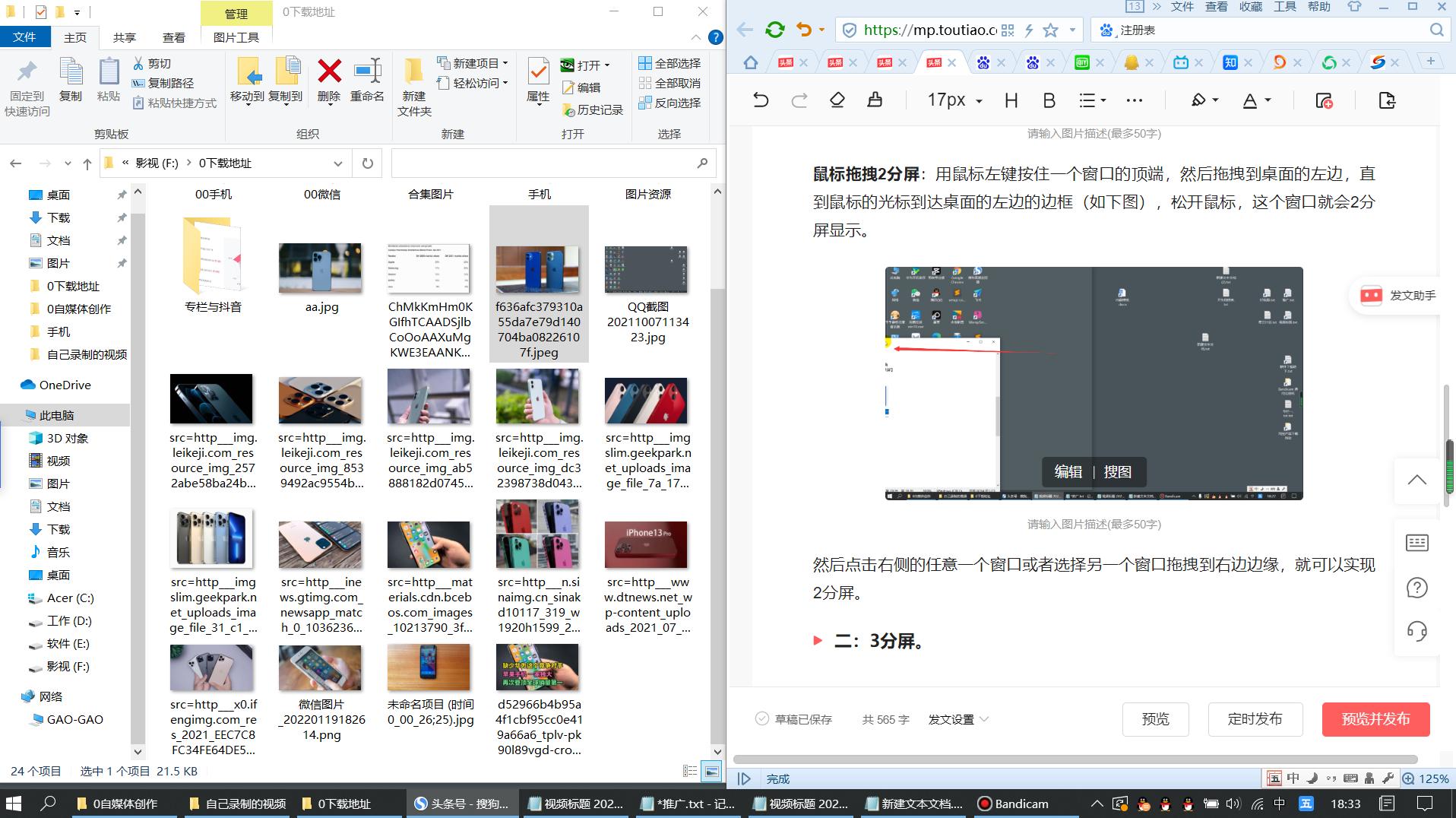Click the clear formatting eraser icon
The height and width of the screenshot is (818, 1456).
pyautogui.click(x=837, y=100)
